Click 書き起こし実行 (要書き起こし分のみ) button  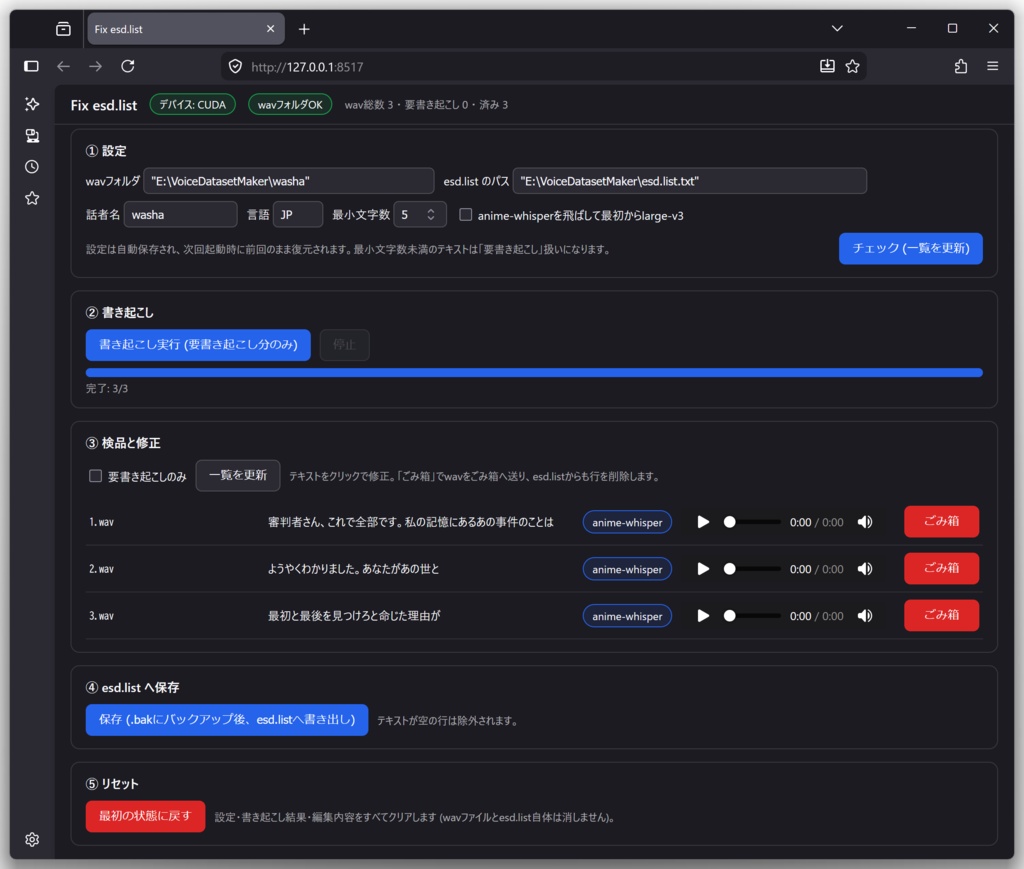[198, 345]
